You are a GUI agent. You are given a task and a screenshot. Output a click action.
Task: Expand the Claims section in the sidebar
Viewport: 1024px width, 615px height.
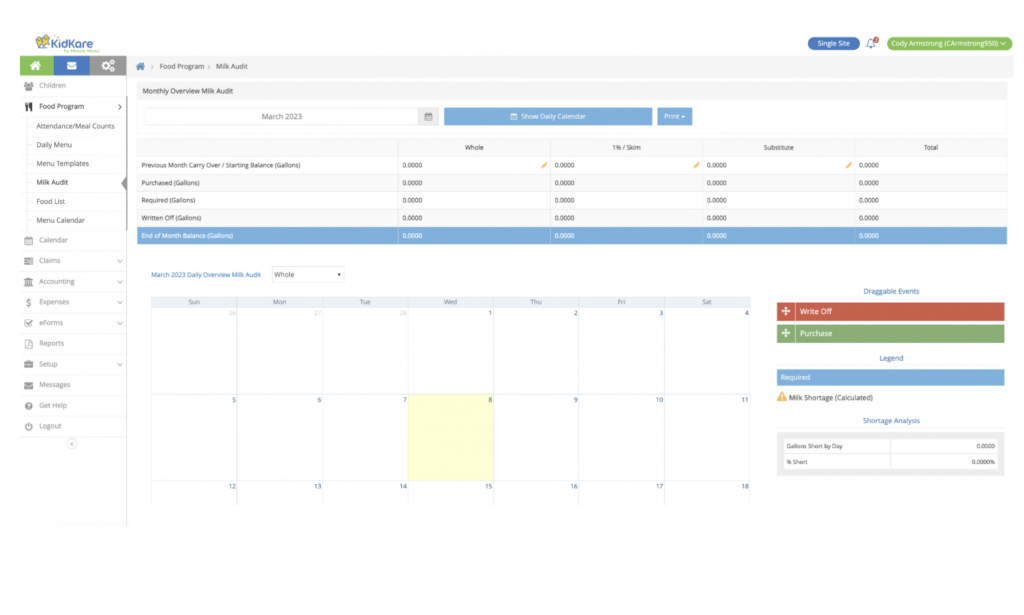point(118,261)
